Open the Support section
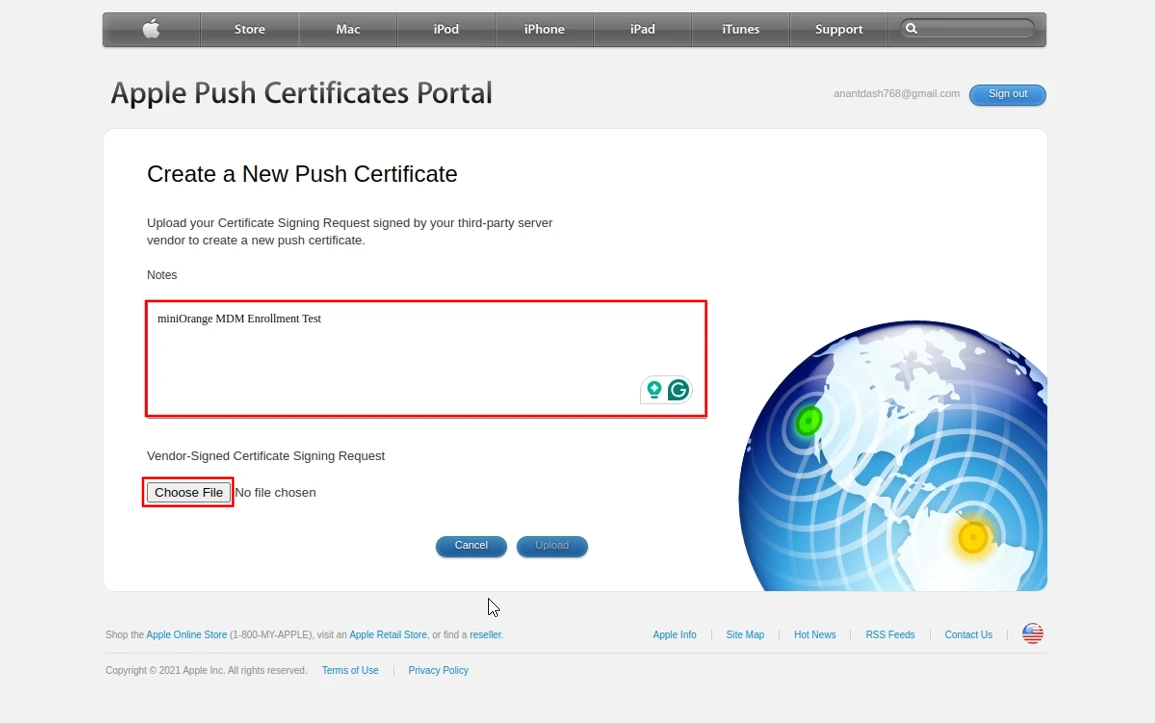The height and width of the screenshot is (723, 1155). click(x=838, y=29)
